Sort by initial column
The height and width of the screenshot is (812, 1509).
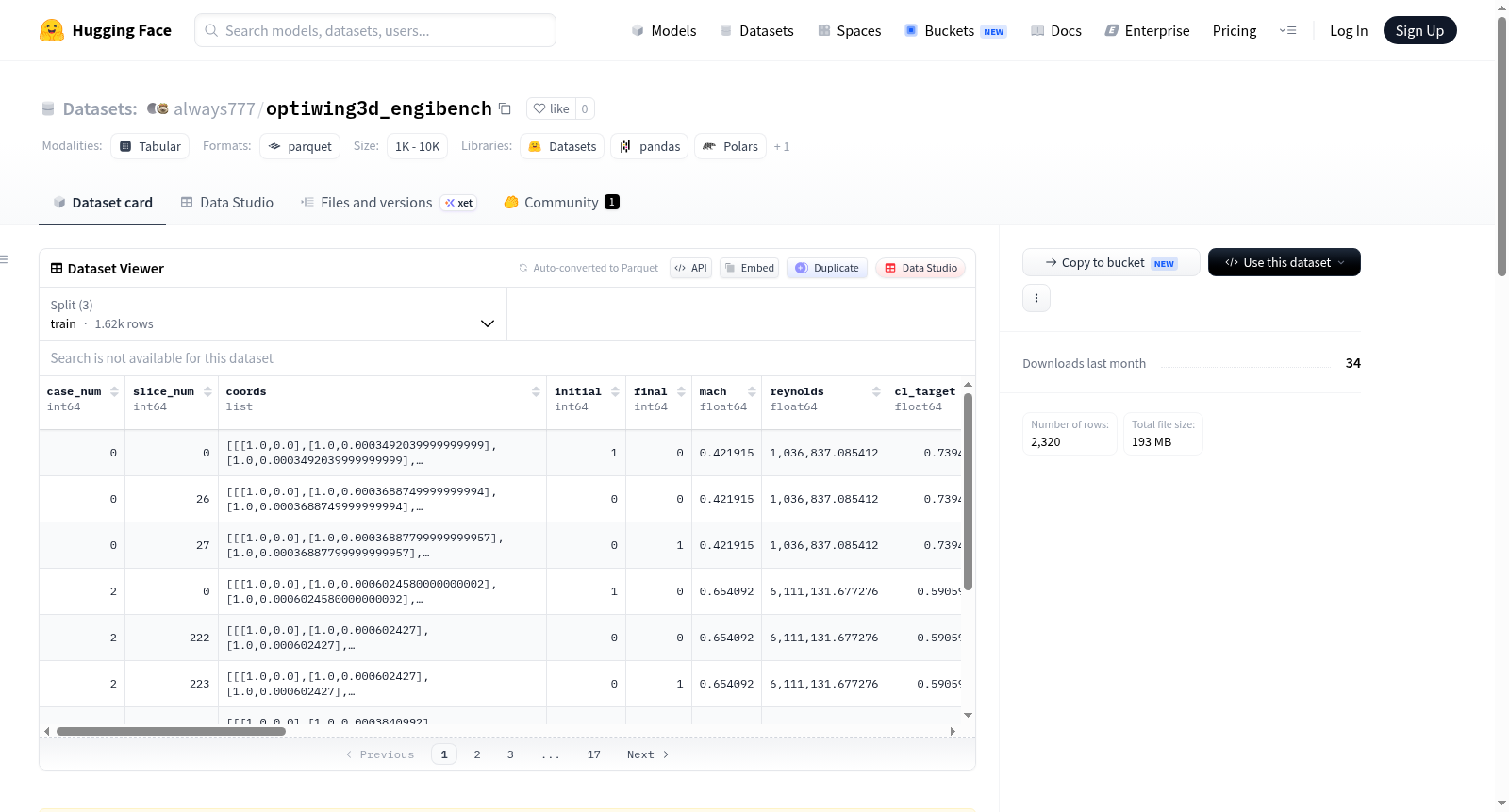point(615,391)
